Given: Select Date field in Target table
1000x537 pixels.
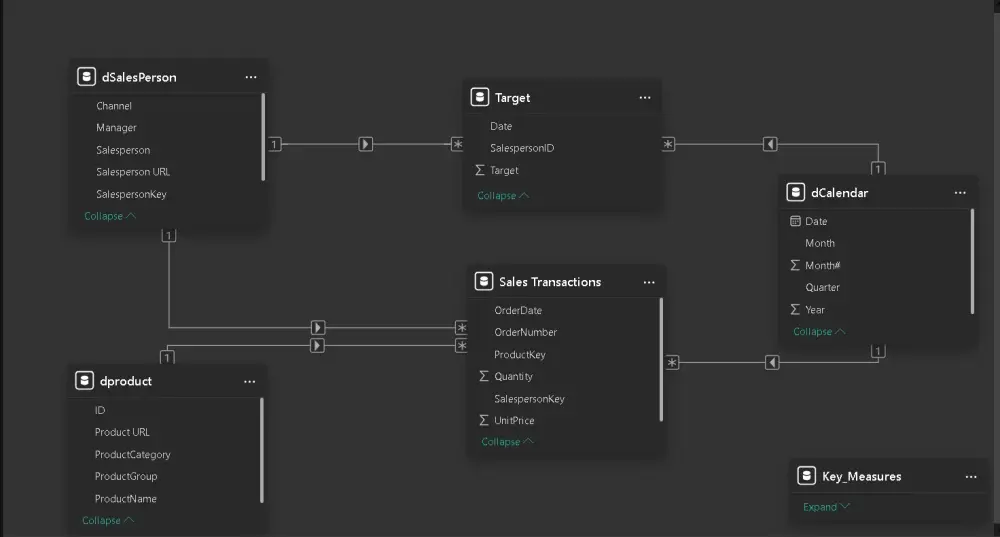Looking at the screenshot, I should (x=501, y=126).
